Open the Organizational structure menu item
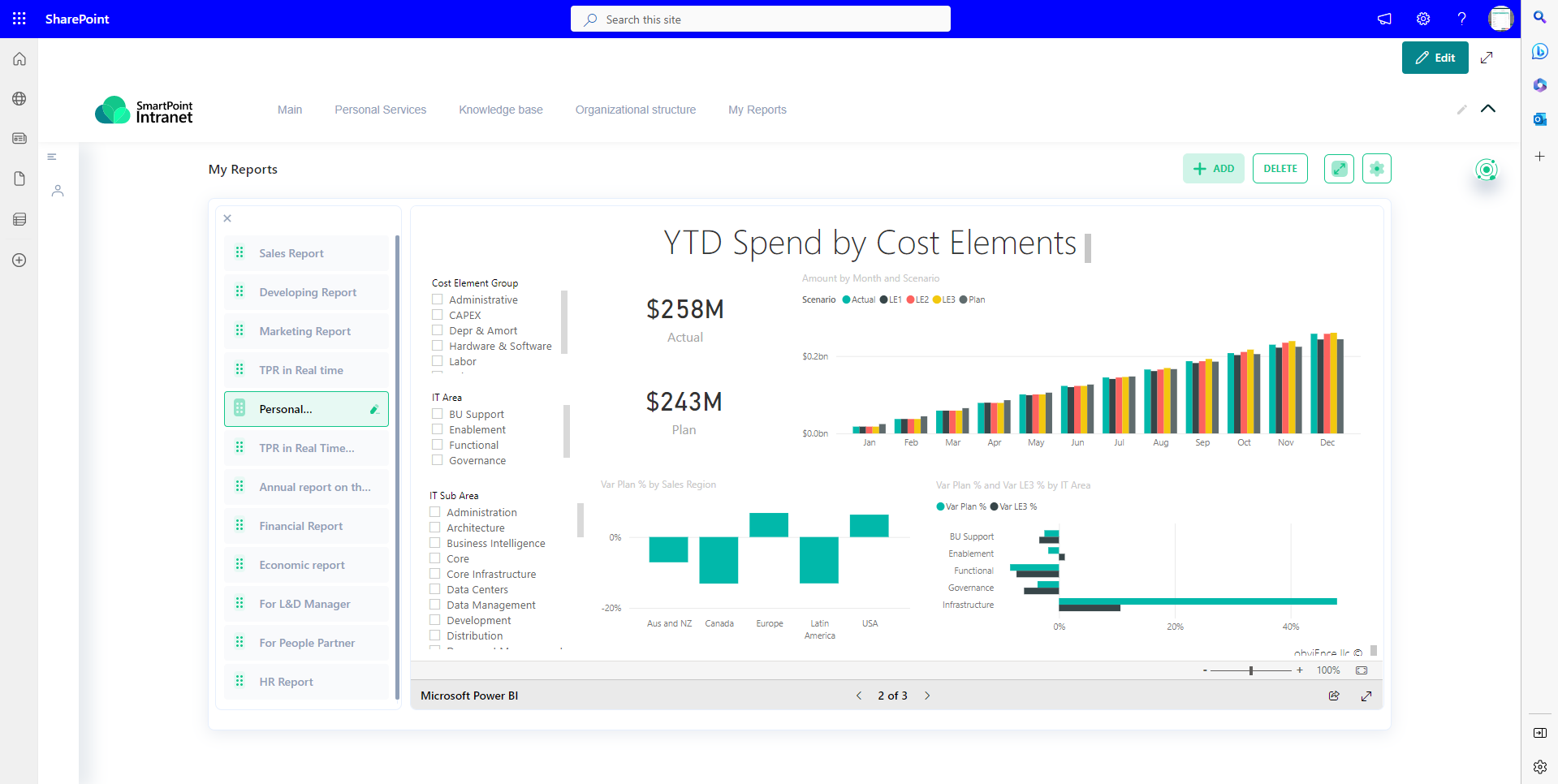Viewport: 1558px width, 784px height. click(635, 110)
